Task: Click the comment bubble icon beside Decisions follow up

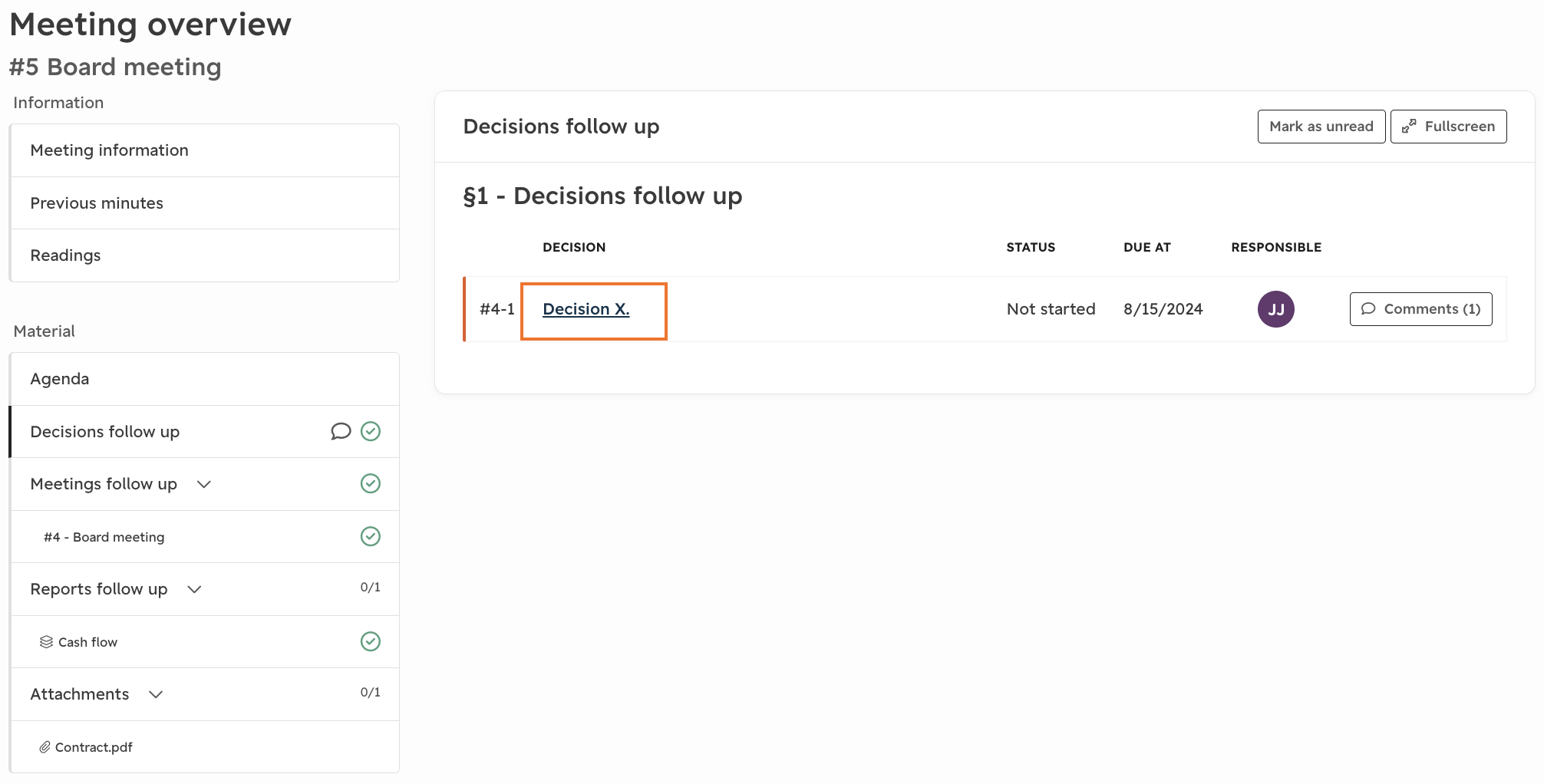Action: (x=341, y=432)
